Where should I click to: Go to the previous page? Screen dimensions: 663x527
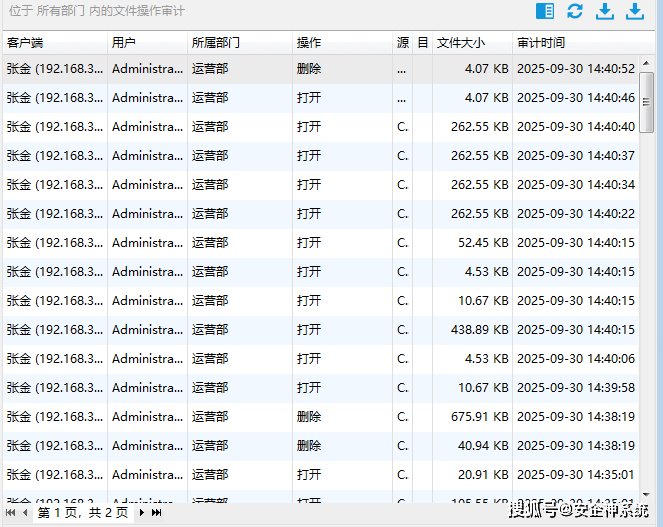click(x=25, y=513)
